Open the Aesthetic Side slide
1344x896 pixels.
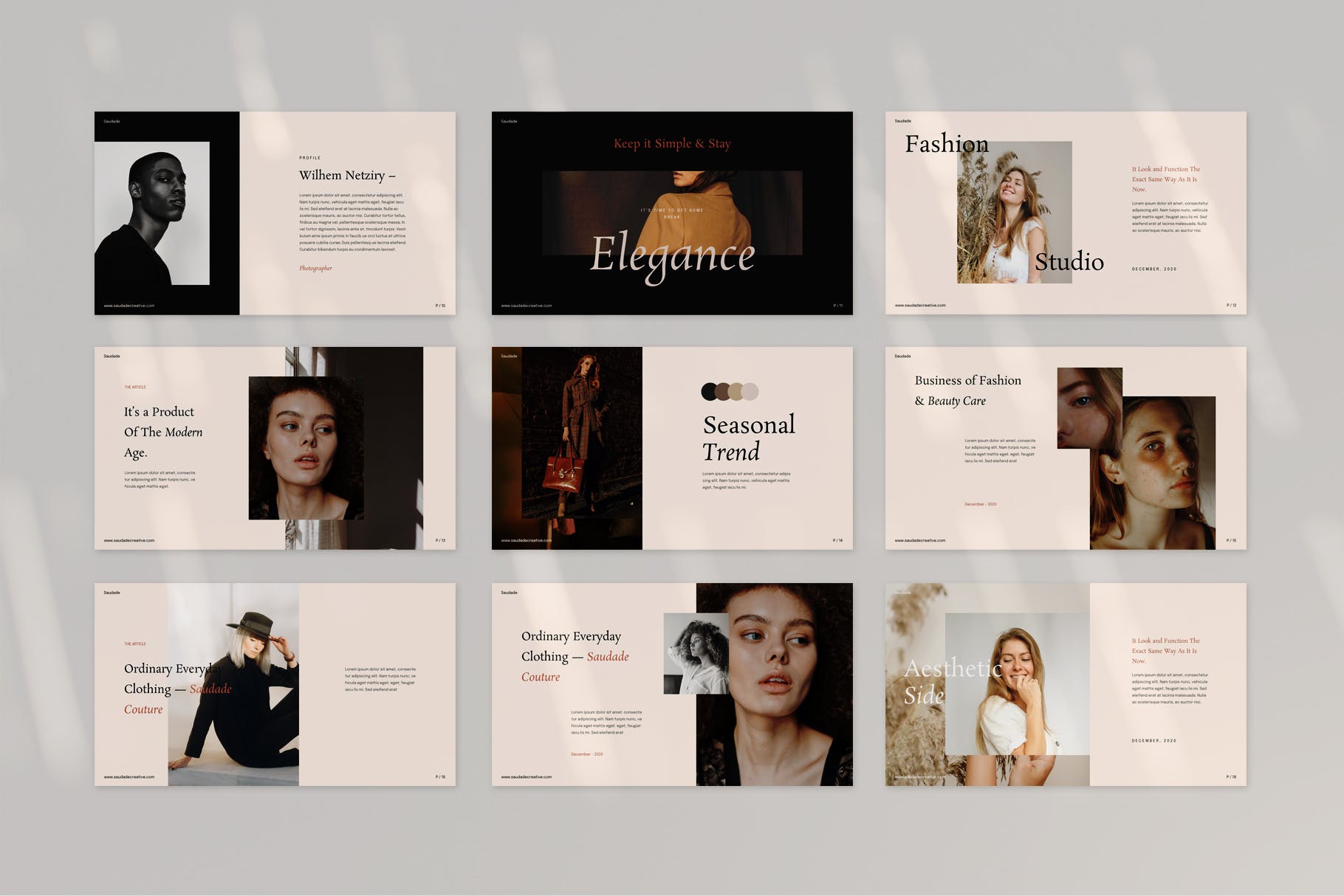1066,684
